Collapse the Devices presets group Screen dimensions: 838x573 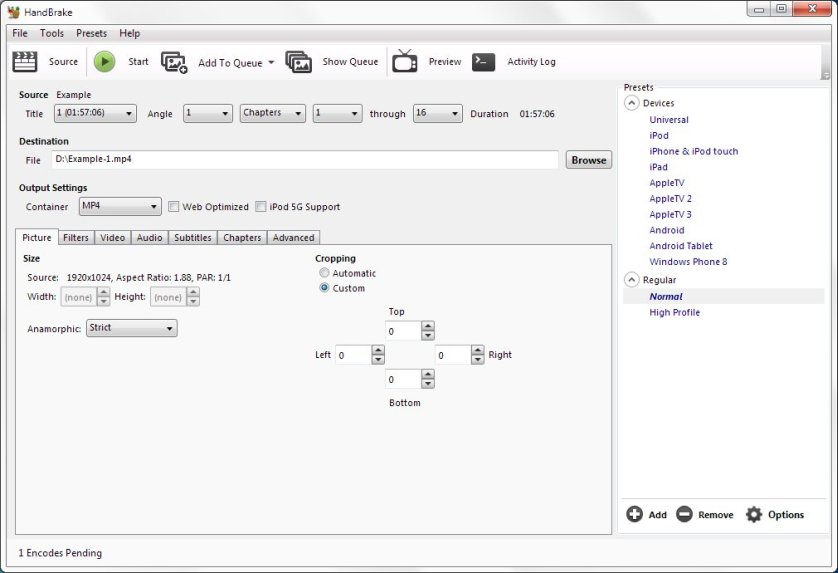tap(631, 103)
